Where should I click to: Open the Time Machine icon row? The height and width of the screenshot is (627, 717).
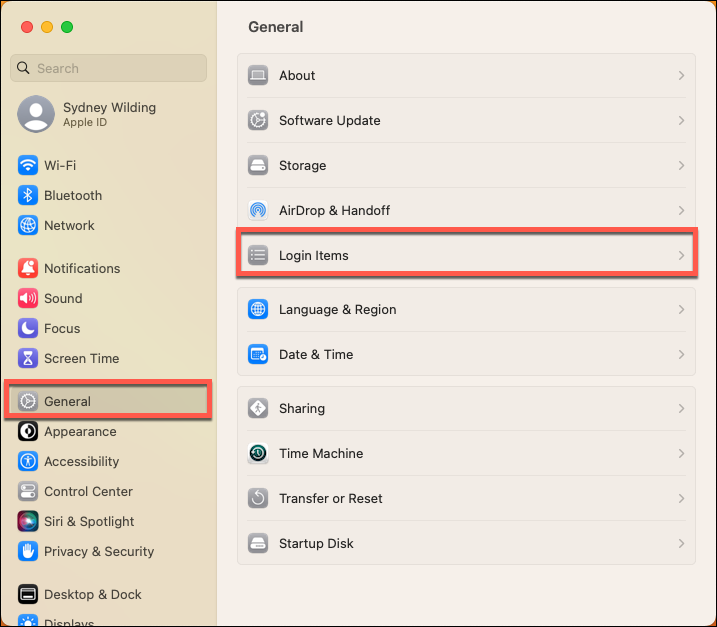(466, 453)
